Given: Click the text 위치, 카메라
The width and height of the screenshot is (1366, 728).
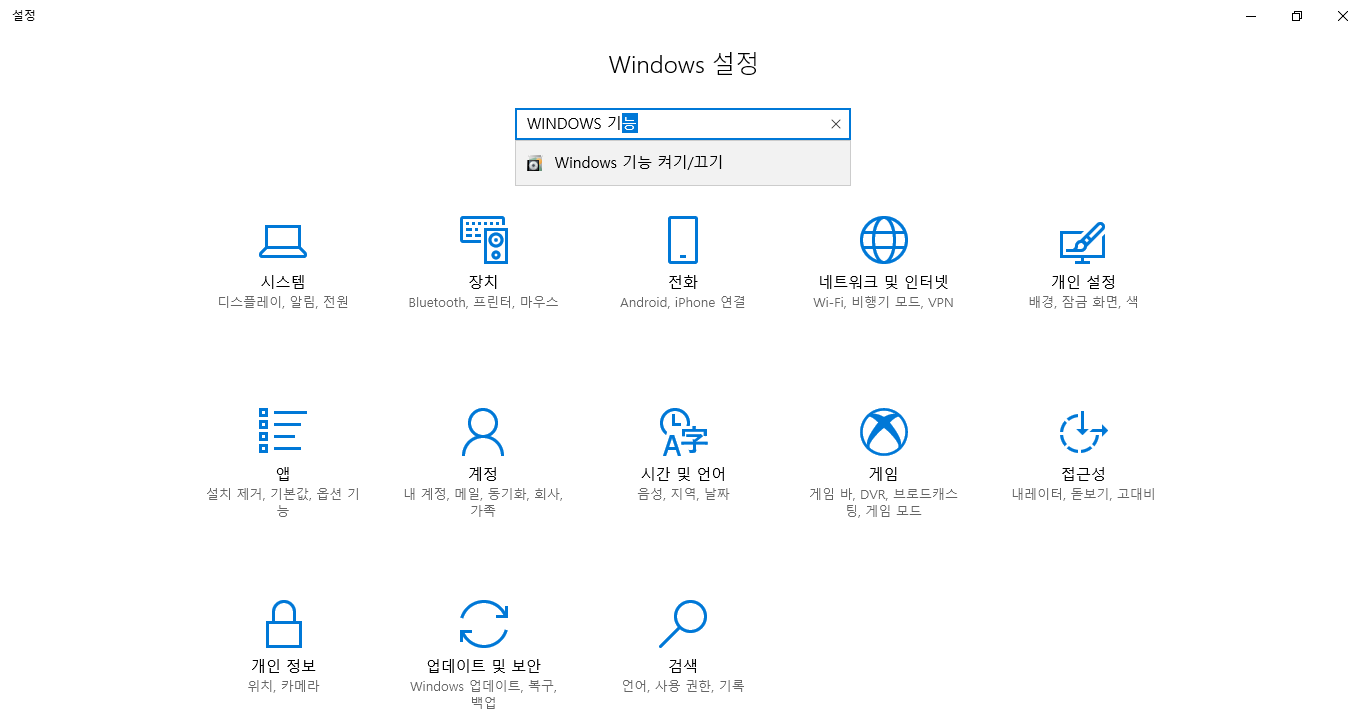Looking at the screenshot, I should (x=283, y=686).
